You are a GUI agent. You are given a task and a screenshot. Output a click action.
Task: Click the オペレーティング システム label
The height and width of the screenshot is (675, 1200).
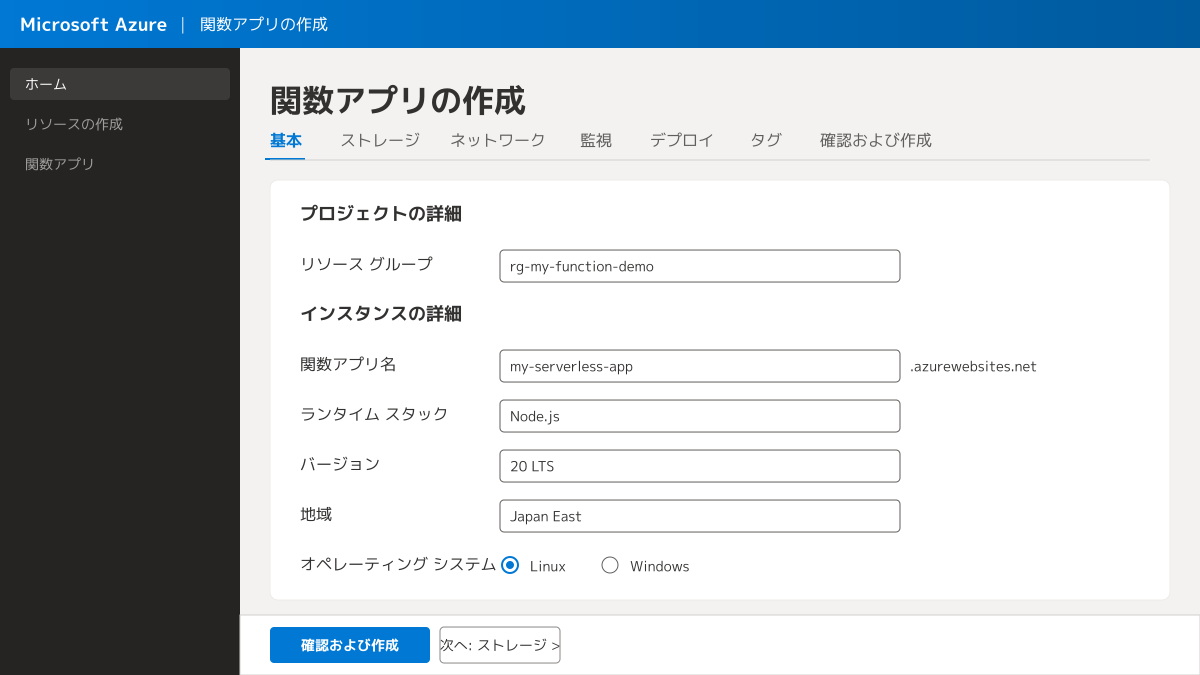click(398, 564)
